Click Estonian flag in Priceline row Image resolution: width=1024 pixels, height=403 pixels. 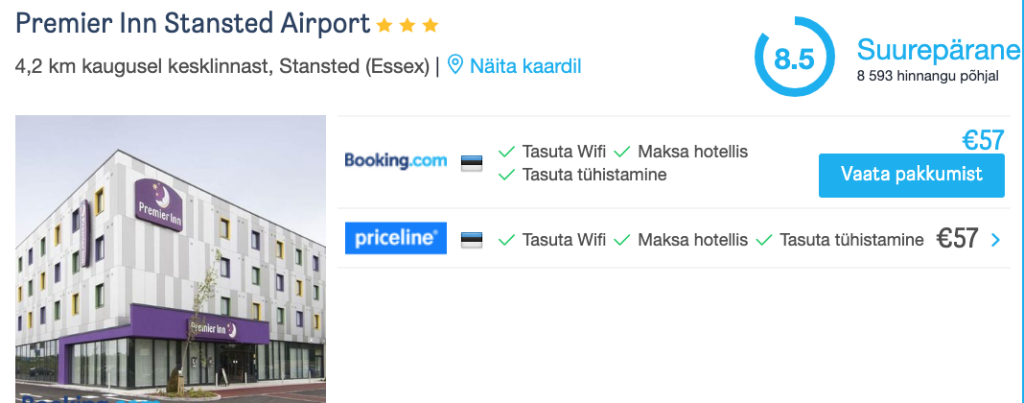472,239
